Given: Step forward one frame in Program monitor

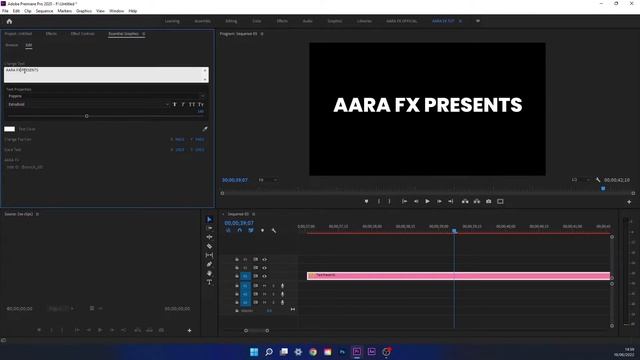Looking at the screenshot, I should click(439, 201).
